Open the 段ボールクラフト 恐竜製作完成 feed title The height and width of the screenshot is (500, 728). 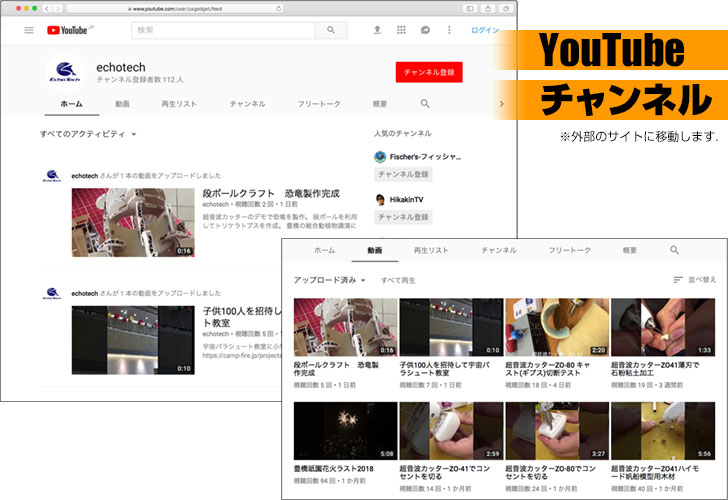(x=271, y=194)
